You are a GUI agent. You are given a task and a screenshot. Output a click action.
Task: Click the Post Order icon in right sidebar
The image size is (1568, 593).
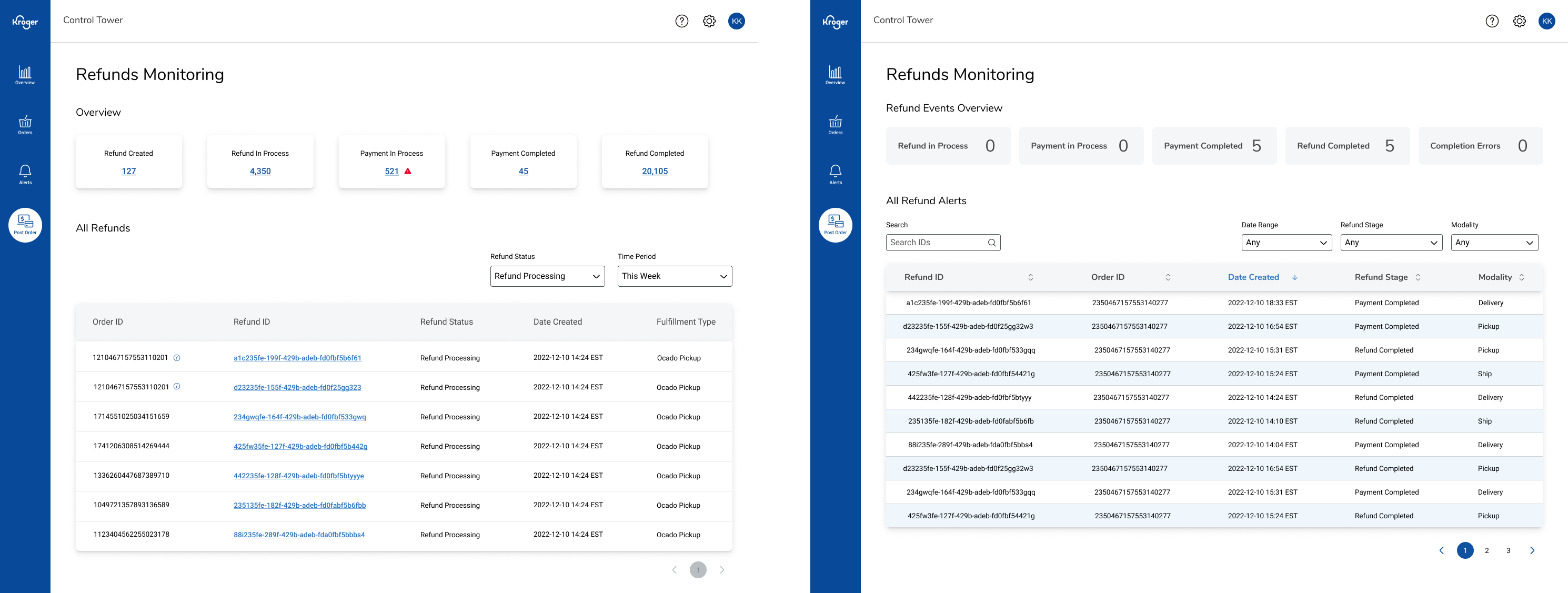pyautogui.click(x=835, y=225)
